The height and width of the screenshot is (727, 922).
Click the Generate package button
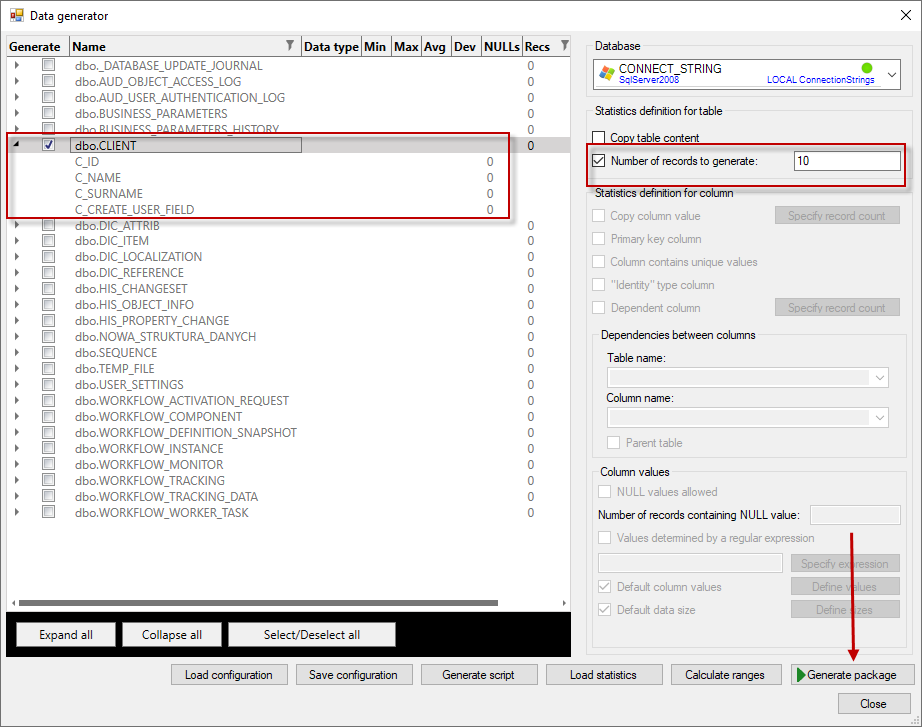click(852, 675)
